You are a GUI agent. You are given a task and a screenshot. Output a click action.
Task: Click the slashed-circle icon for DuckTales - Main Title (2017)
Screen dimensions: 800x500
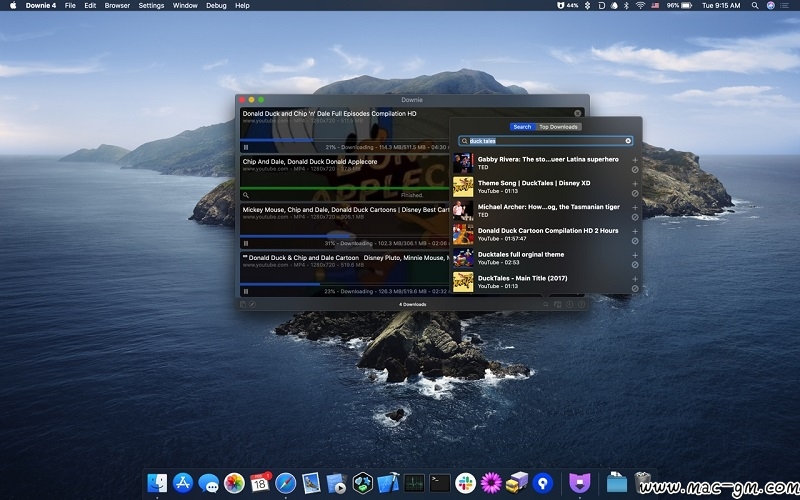(x=635, y=288)
